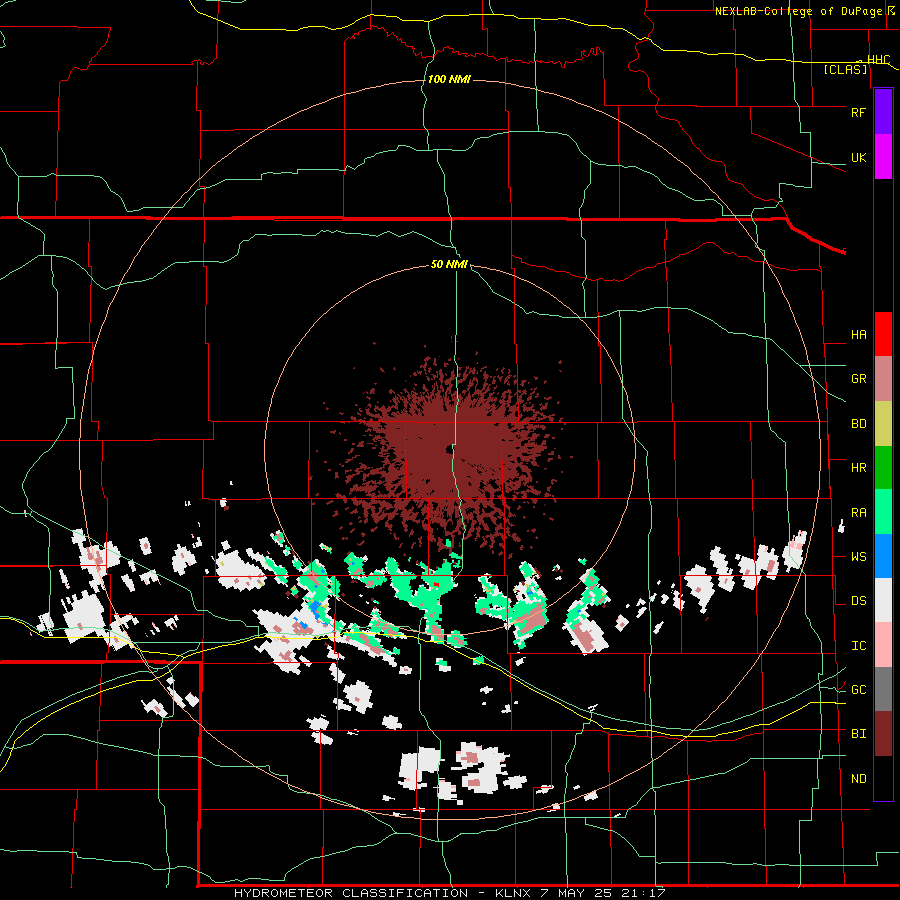Click the DS legend label
This screenshot has width=900, height=900.
858,601
